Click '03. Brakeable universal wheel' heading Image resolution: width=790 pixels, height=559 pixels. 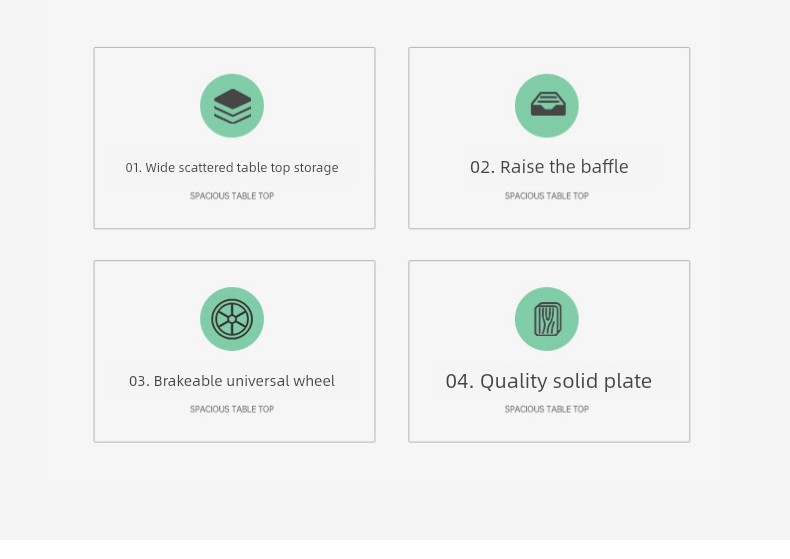(232, 381)
